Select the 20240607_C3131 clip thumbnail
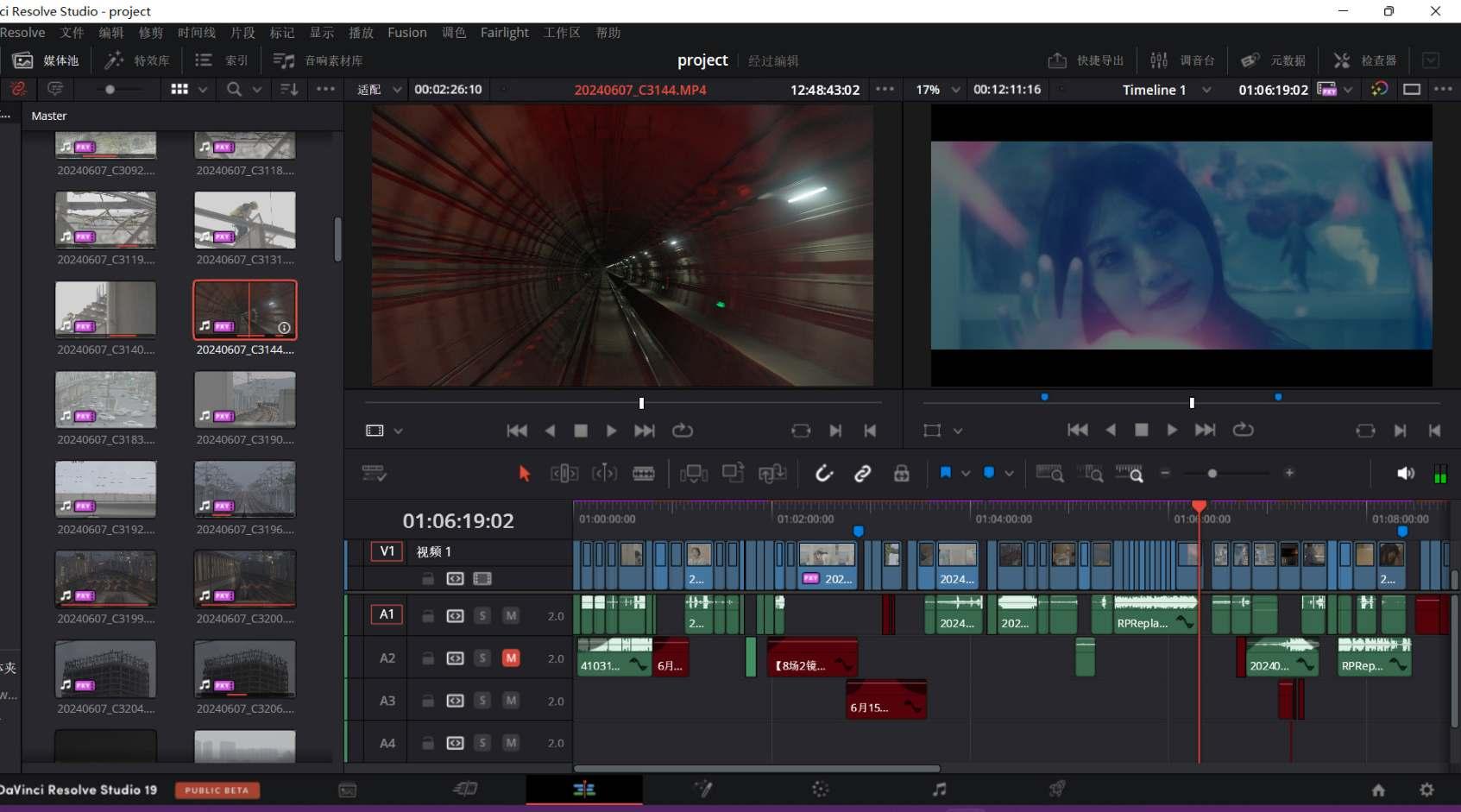The image size is (1461, 812). (245, 220)
